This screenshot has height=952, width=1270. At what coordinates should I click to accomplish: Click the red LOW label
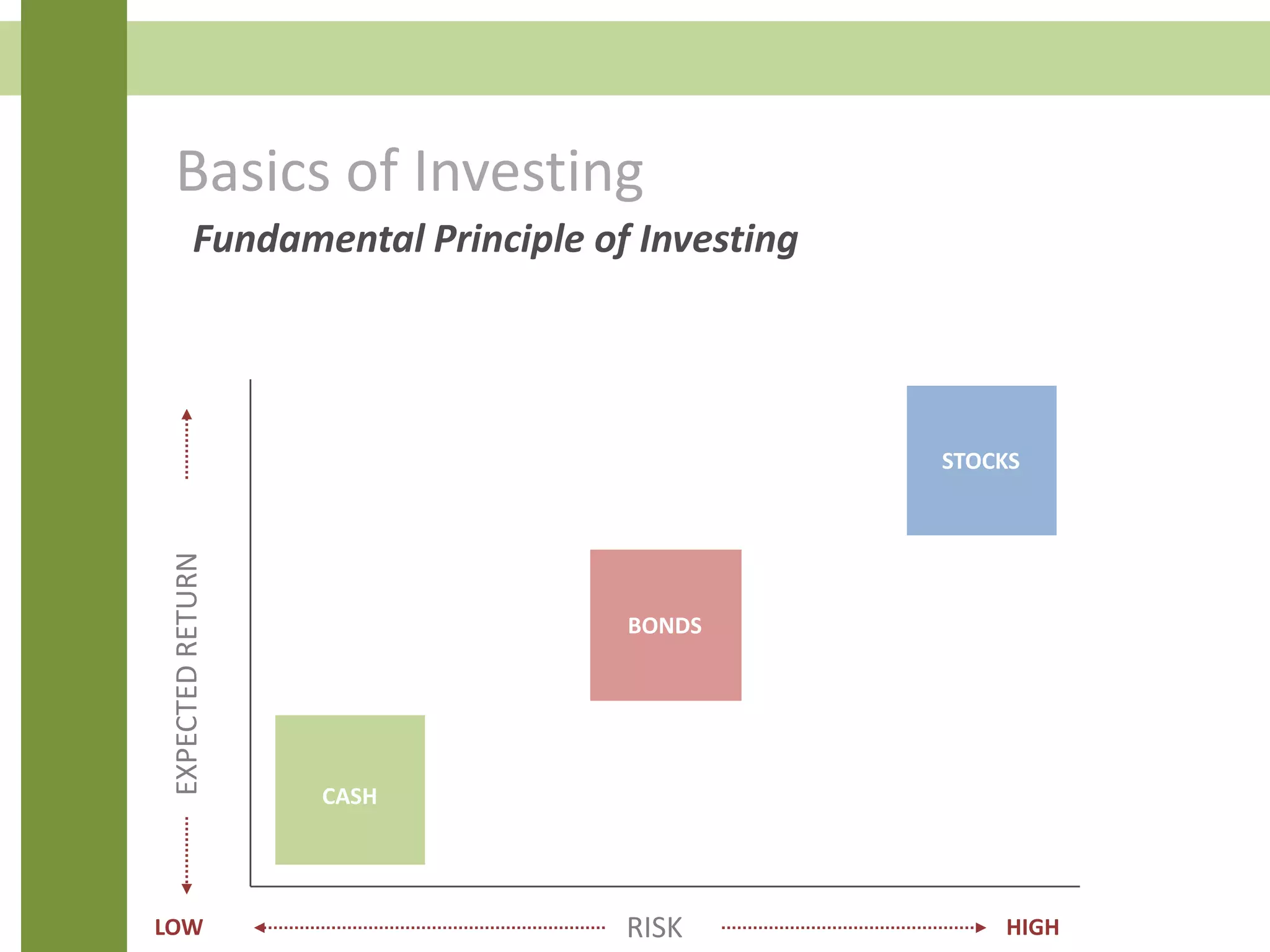tap(179, 928)
